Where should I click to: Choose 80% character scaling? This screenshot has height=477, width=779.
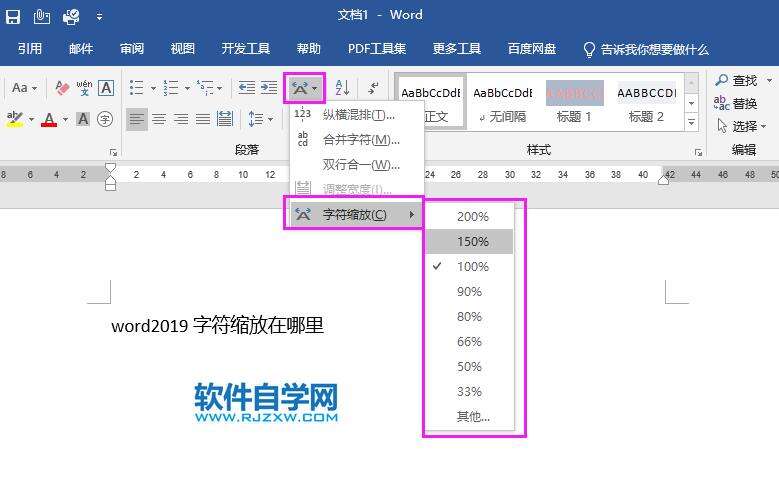pyautogui.click(x=469, y=317)
